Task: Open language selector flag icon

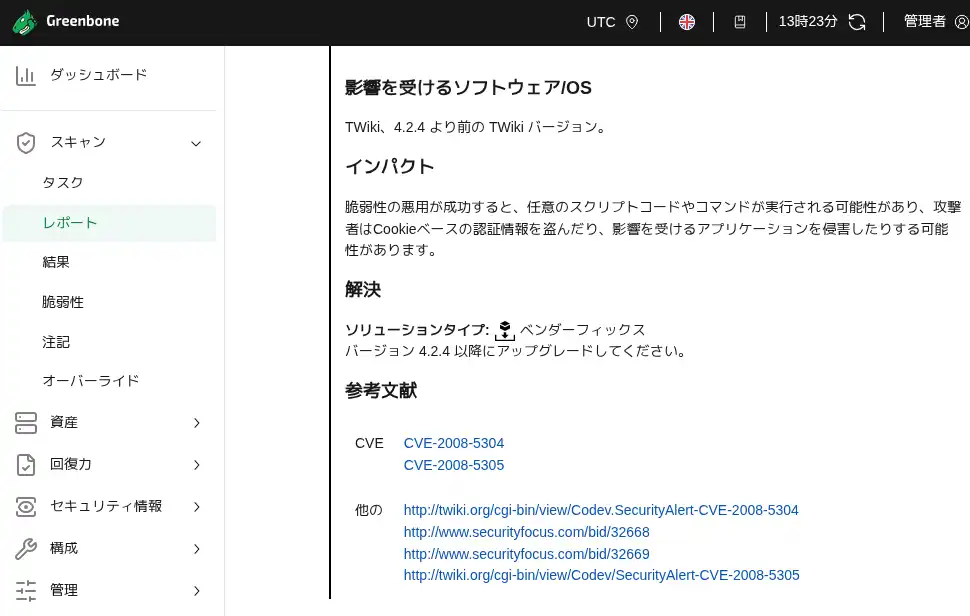Action: tap(687, 22)
